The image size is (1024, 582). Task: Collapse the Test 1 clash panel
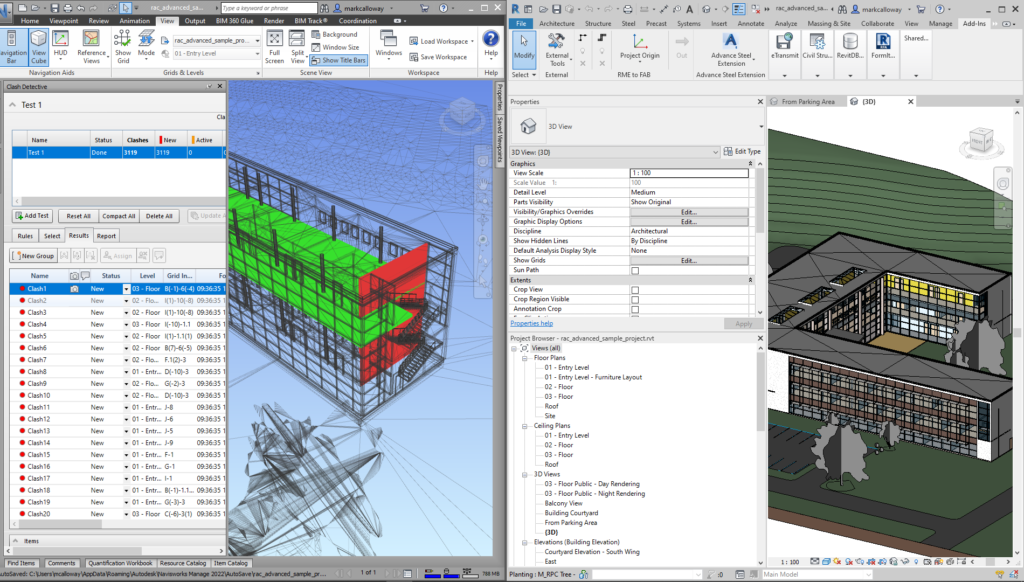[x=12, y=105]
